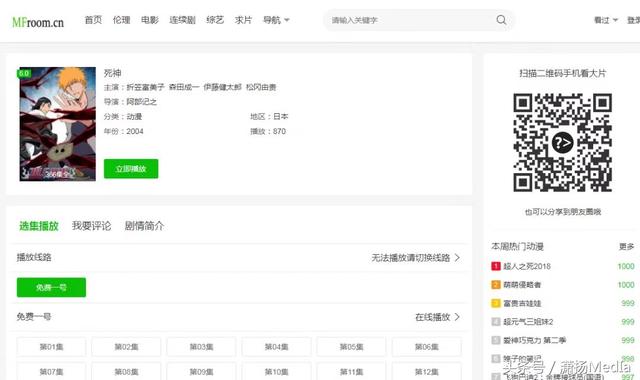Click the 日本 region link

(281, 116)
